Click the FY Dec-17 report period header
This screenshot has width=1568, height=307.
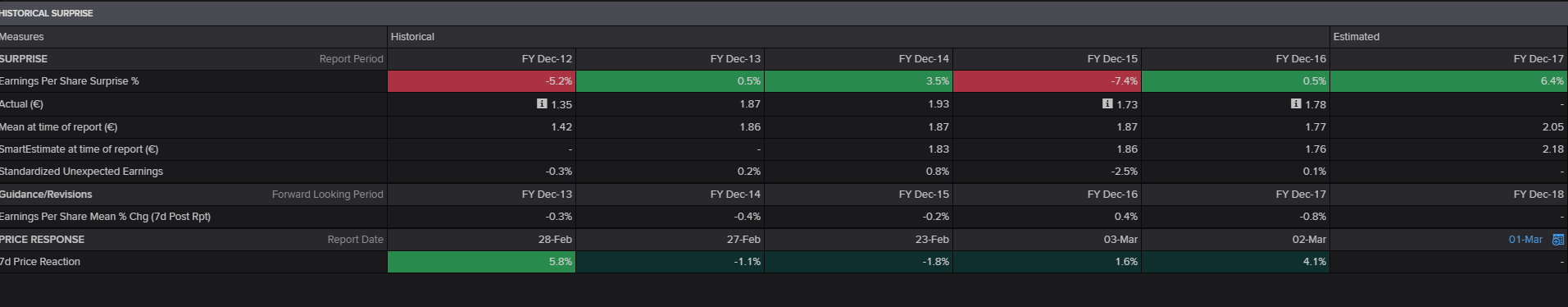(x=1538, y=59)
